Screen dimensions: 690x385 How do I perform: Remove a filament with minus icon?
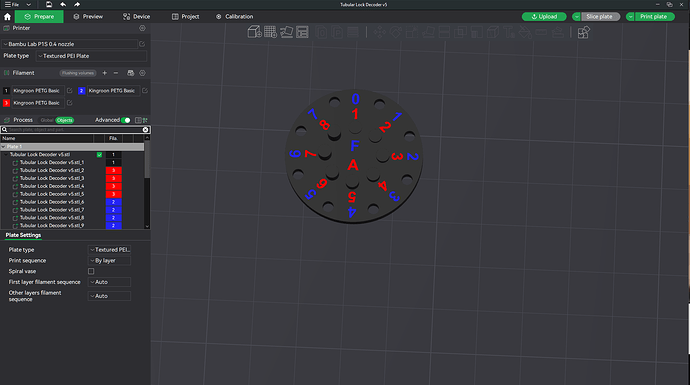pos(116,73)
